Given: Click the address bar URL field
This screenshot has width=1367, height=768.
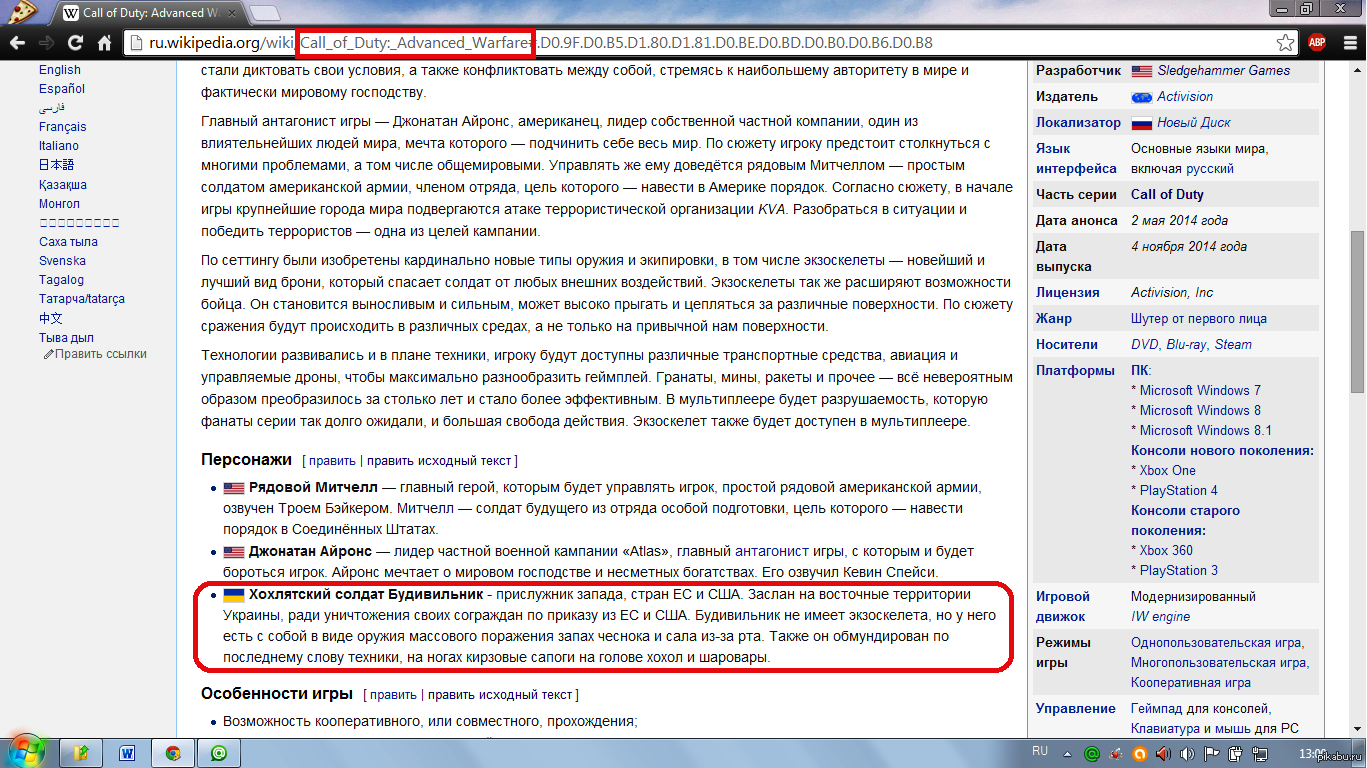Looking at the screenshot, I should point(712,43).
